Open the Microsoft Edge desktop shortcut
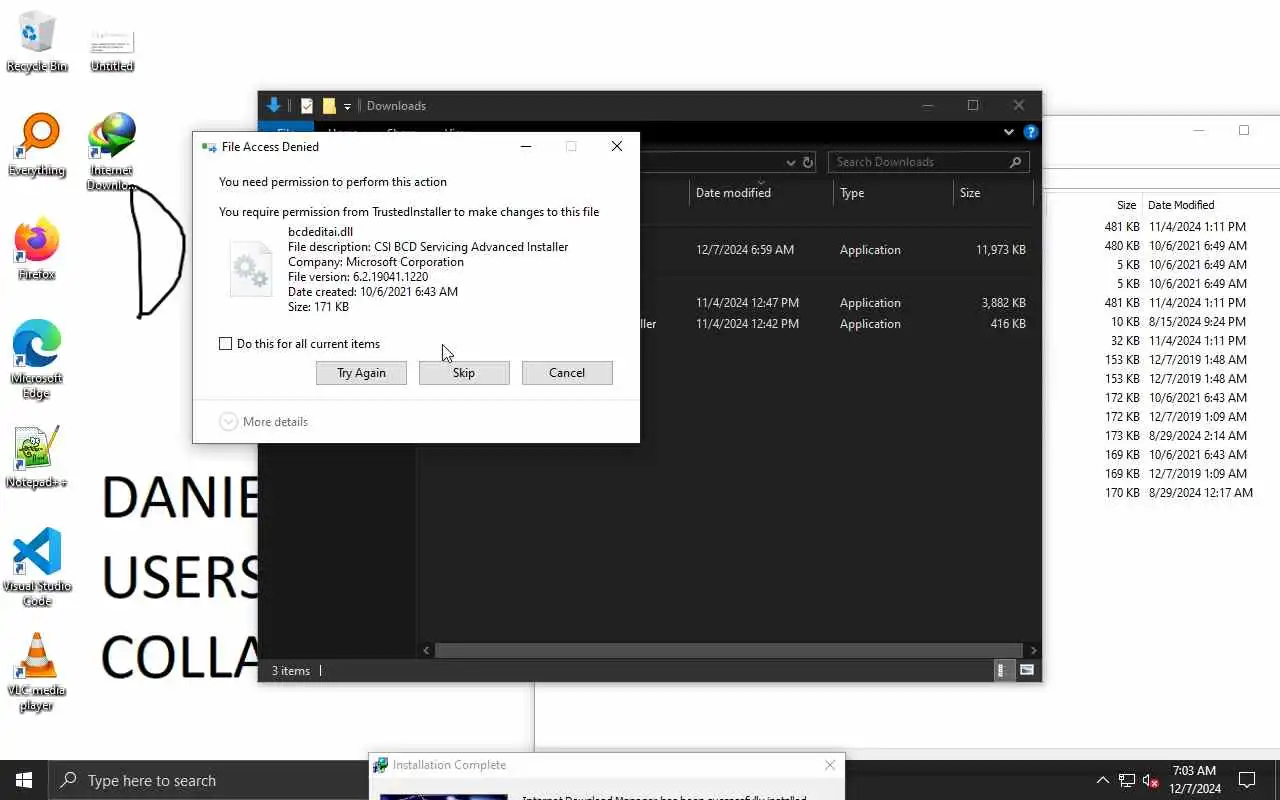Image resolution: width=1280 pixels, height=800 pixels. point(37,360)
